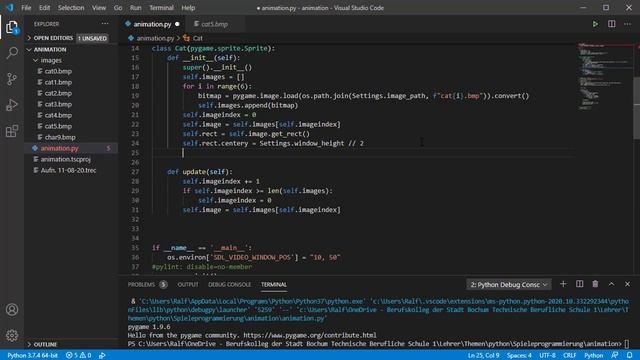
Task: Open Explorer views ellipsis menu
Action: click(x=105, y=24)
